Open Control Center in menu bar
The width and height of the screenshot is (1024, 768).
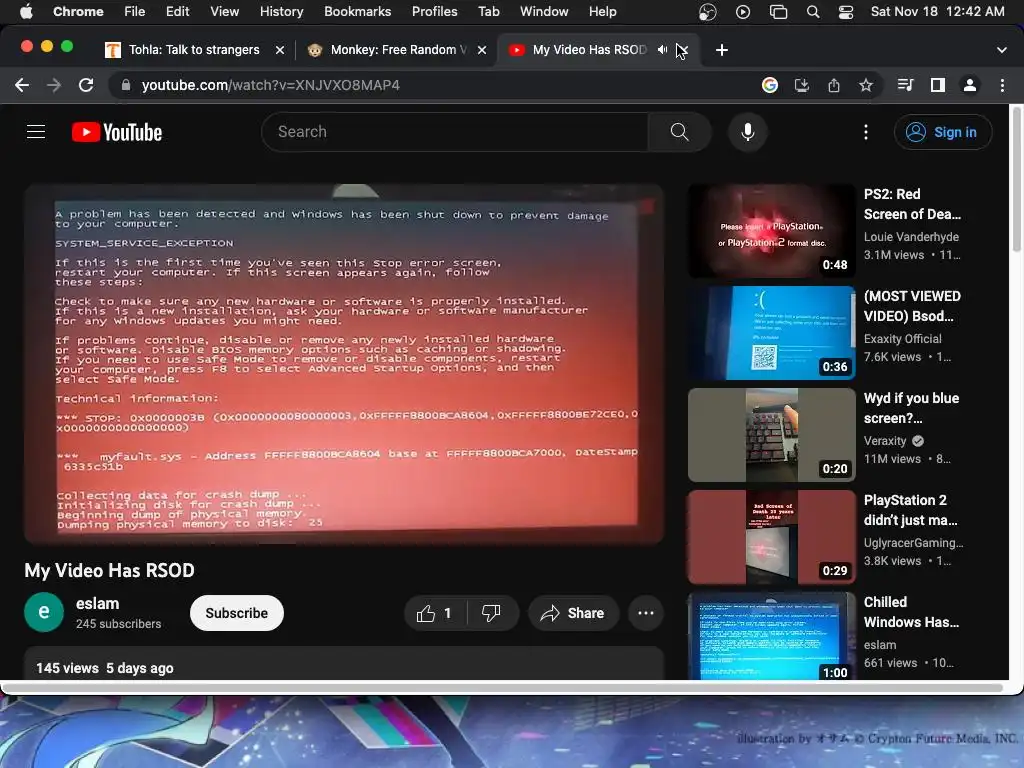tap(846, 12)
